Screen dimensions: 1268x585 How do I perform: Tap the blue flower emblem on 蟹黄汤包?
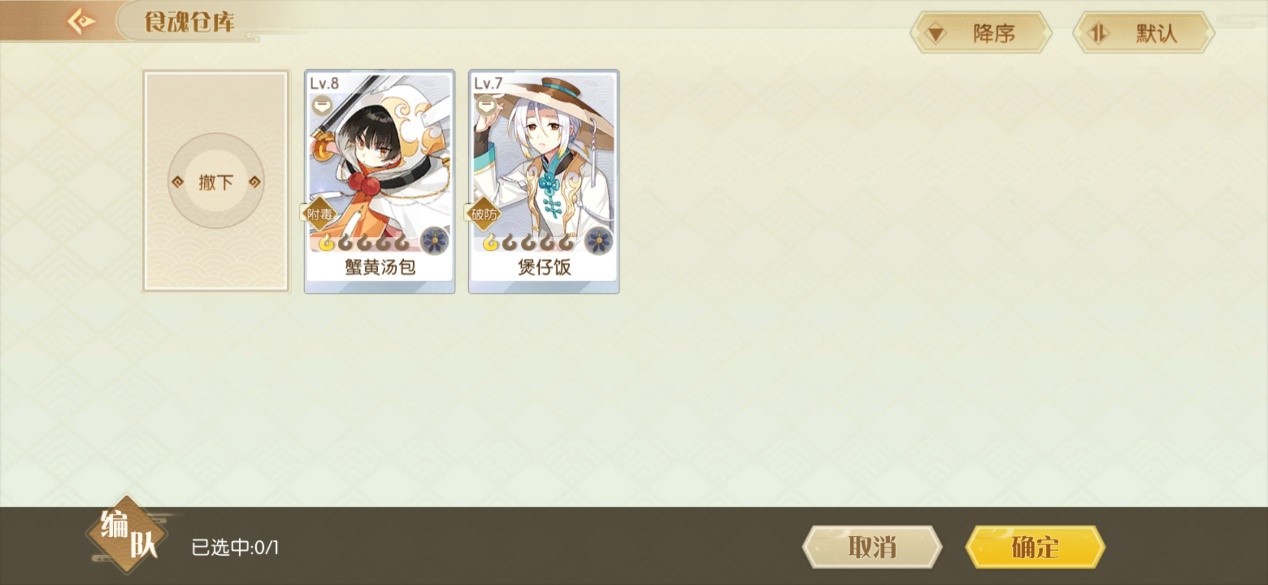434,240
